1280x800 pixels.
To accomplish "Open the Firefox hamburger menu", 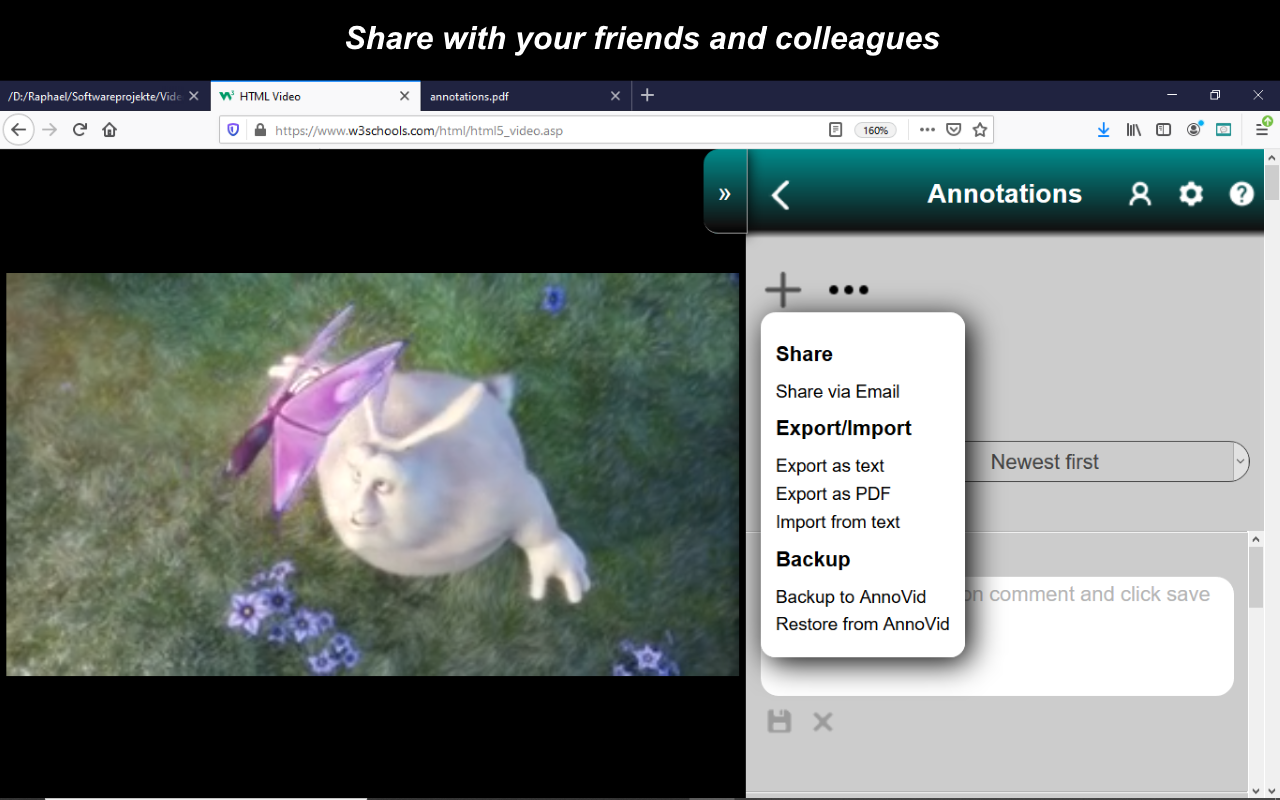I will pyautogui.click(x=1263, y=129).
